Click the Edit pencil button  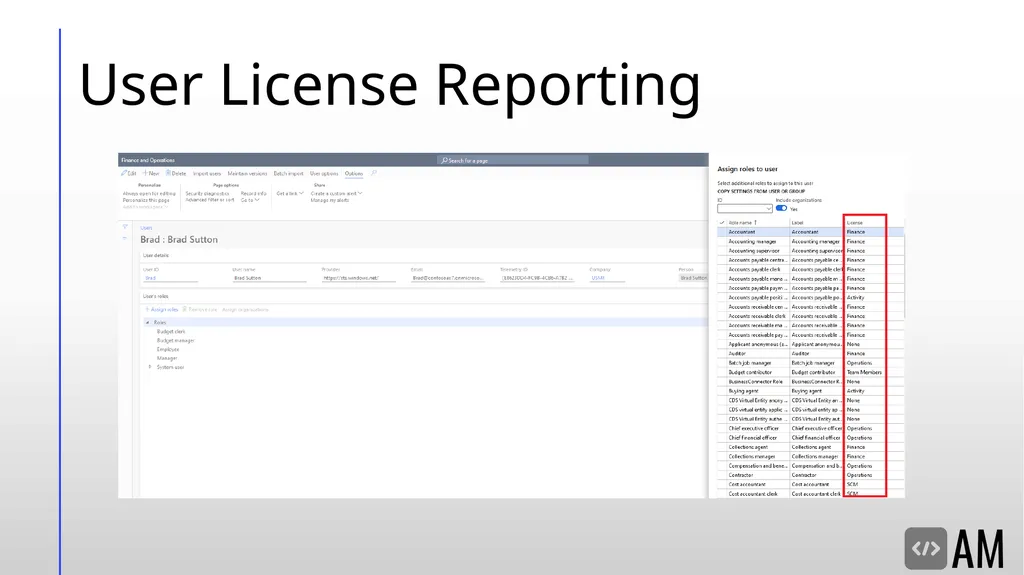(129, 174)
